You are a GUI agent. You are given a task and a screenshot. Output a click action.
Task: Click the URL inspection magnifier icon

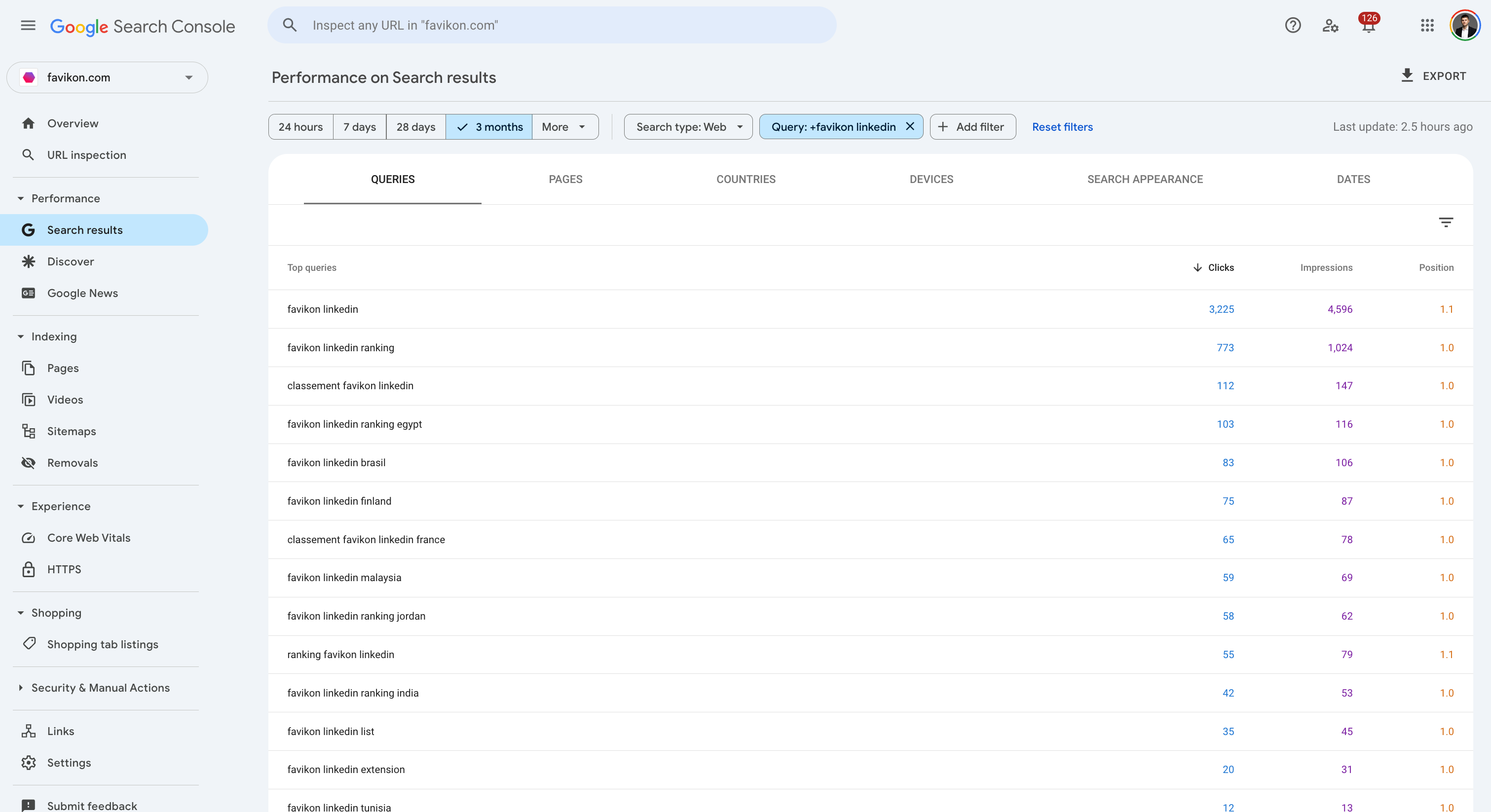pyautogui.click(x=28, y=154)
